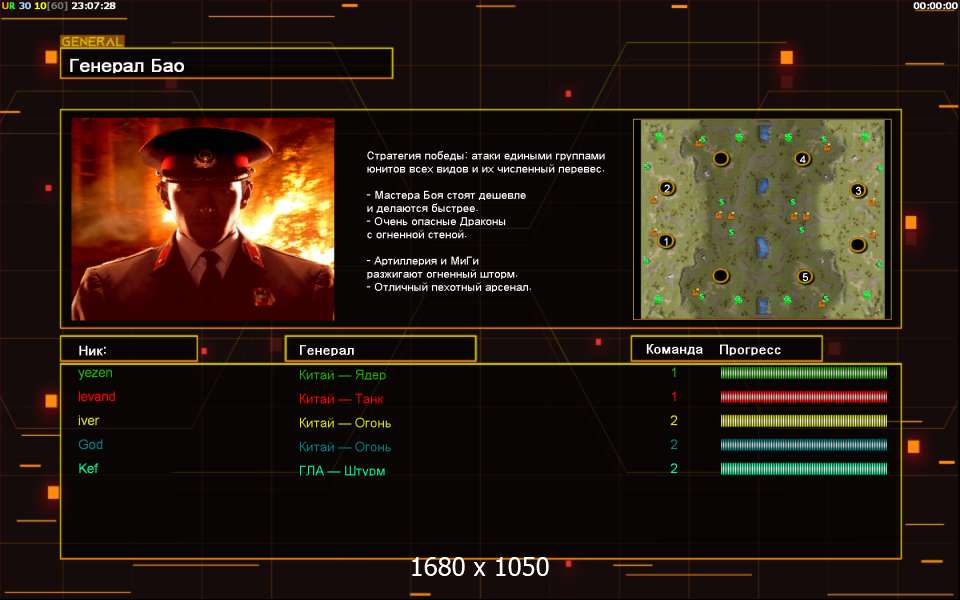Click start position 3 on the minimap
This screenshot has height=600, width=960.
858,190
